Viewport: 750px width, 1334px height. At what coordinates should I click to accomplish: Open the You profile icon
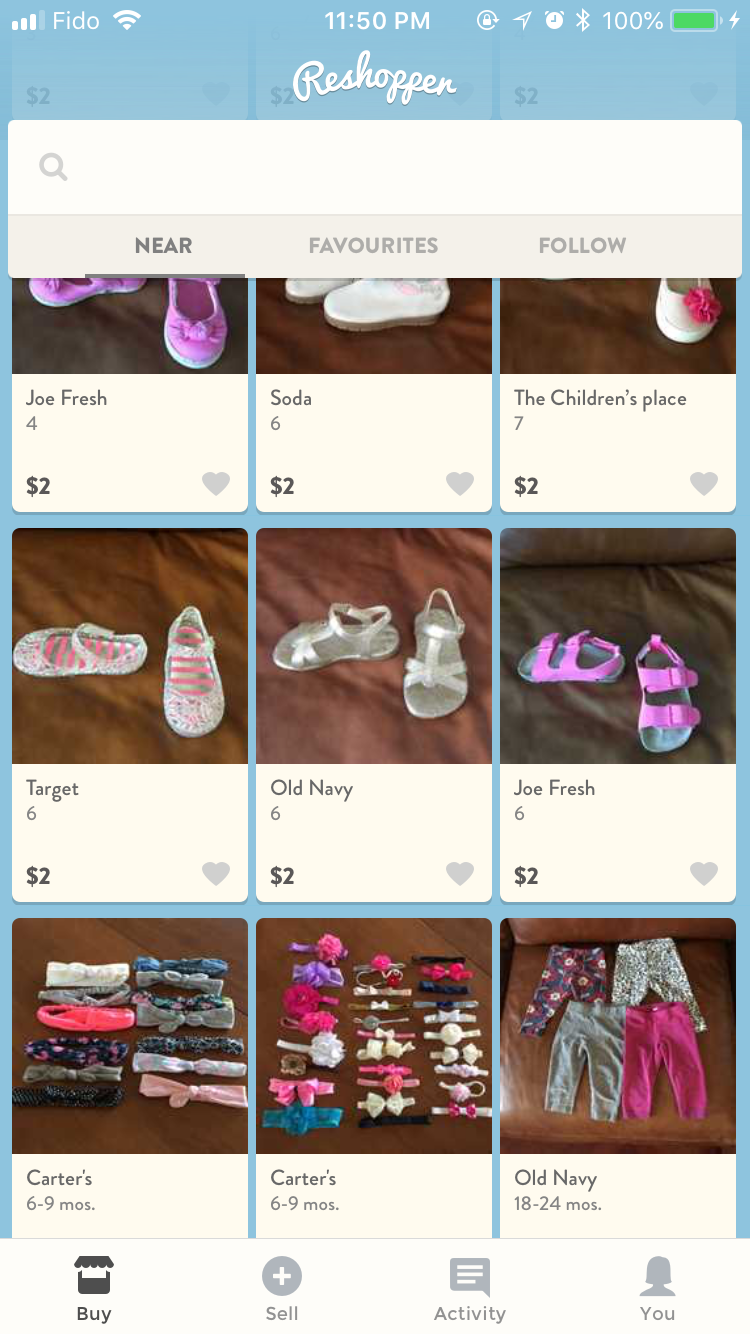click(658, 1276)
